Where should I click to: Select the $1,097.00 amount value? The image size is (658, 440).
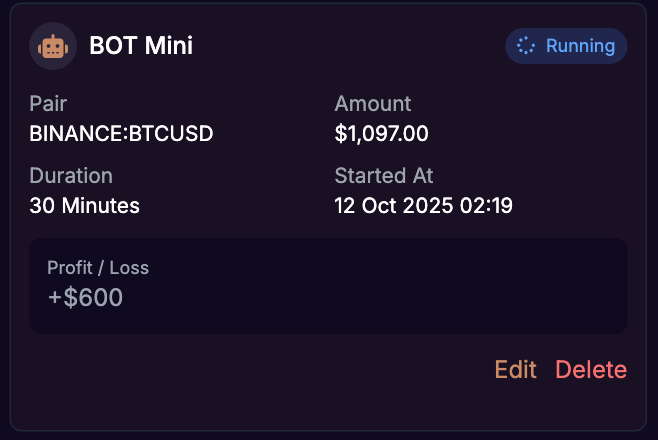coord(381,133)
